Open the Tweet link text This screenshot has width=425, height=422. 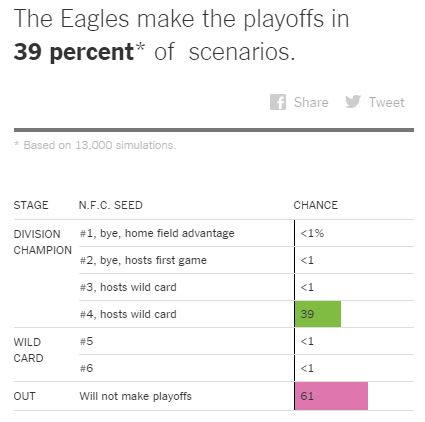(x=387, y=102)
